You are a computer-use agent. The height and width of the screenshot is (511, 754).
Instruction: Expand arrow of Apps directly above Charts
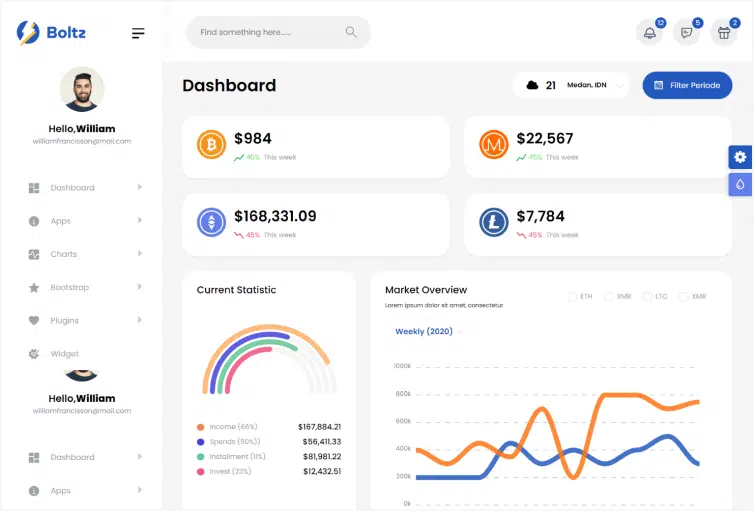(x=139, y=220)
